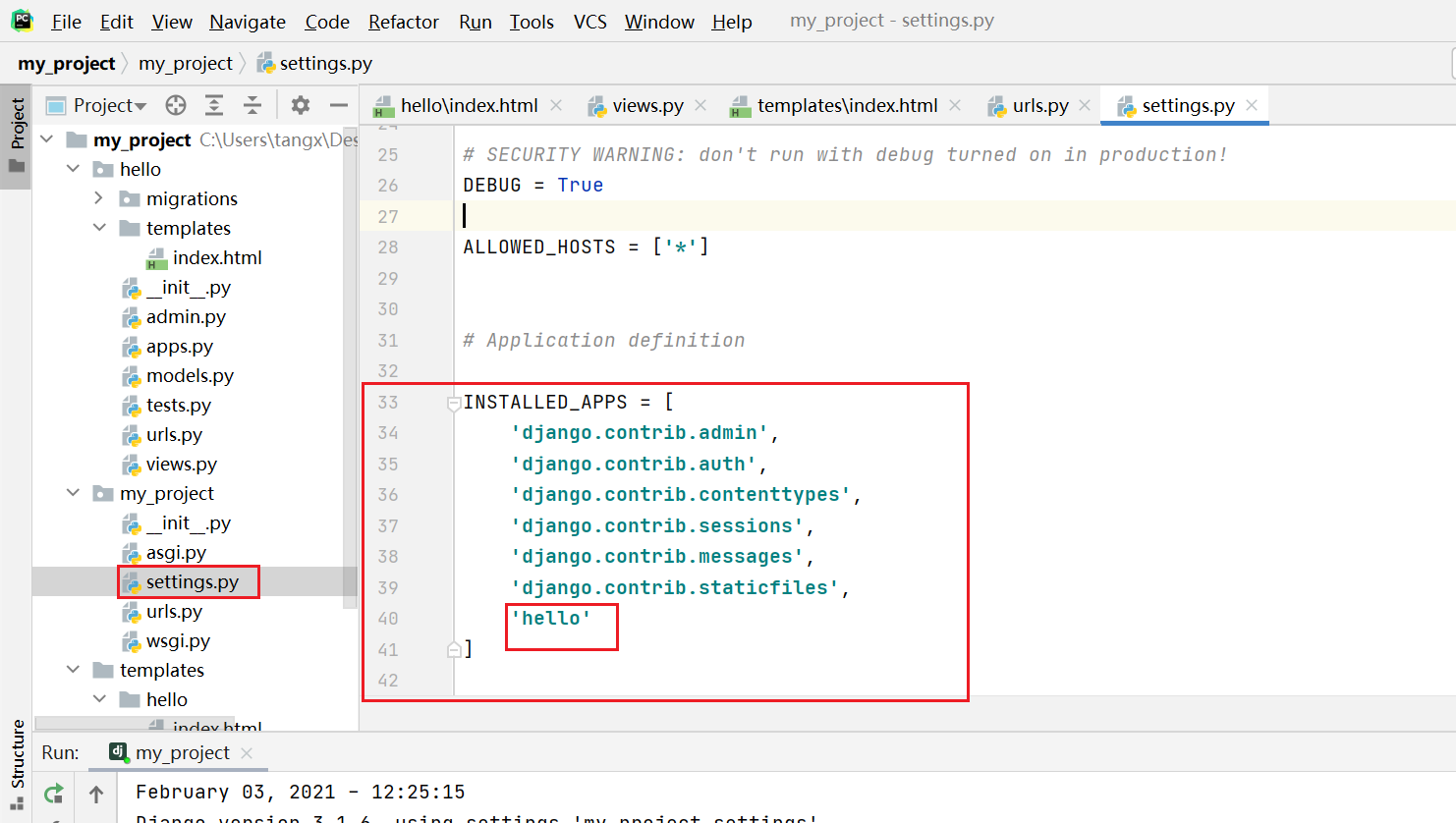Switch to templates\index.html editor tab
Viewport: 1456px width, 823px height.
[x=847, y=105]
